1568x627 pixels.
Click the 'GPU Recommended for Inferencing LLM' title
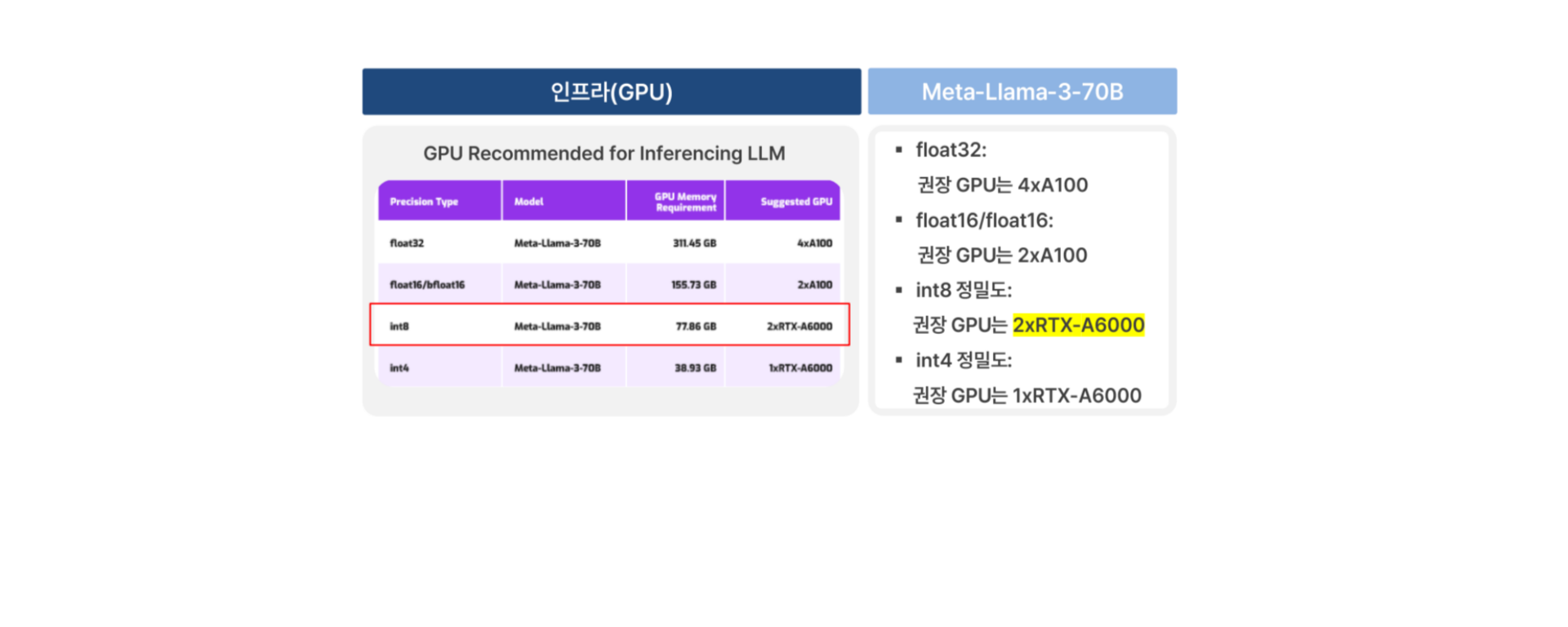click(x=604, y=153)
